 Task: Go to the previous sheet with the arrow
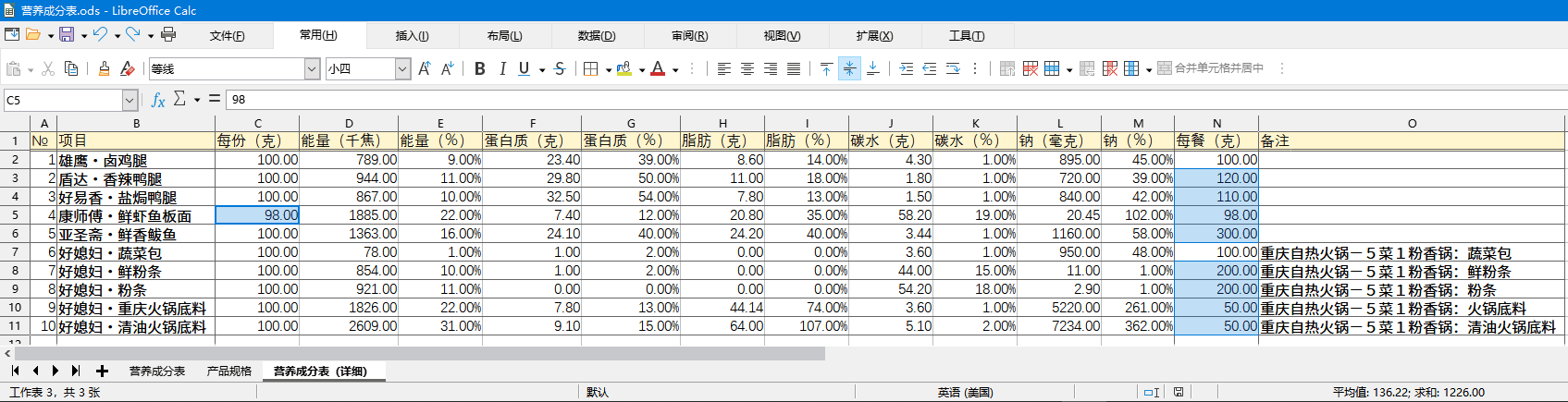[36, 371]
